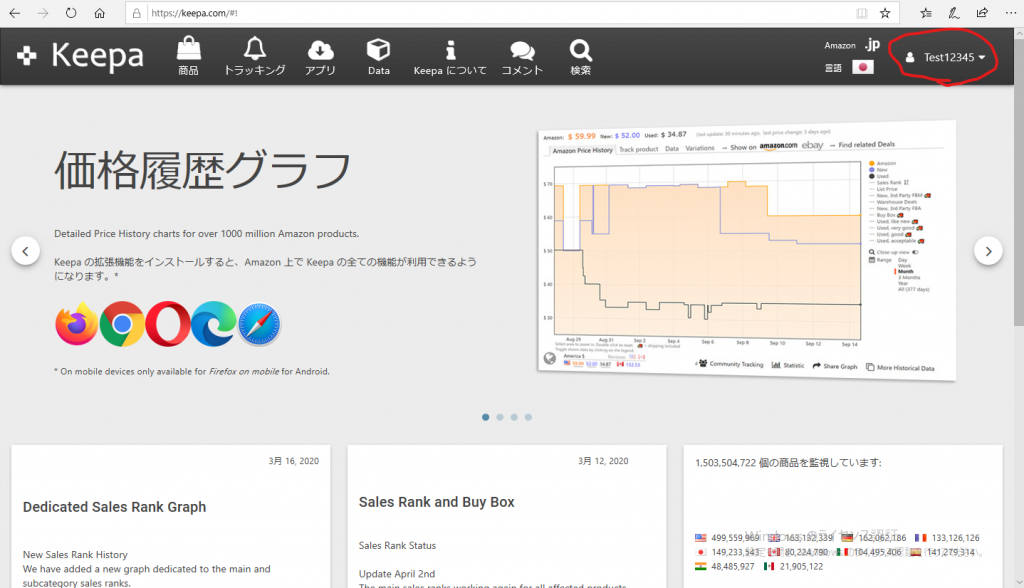Screen dimensions: 1024x588
Task: Expand the Test12345 account dropdown
Action: 945,58
